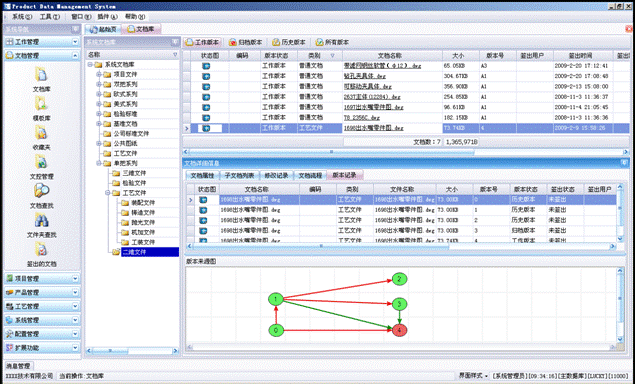
Task: Click status icon of the 65.05KB document row
Action: pyautogui.click(x=206, y=66)
